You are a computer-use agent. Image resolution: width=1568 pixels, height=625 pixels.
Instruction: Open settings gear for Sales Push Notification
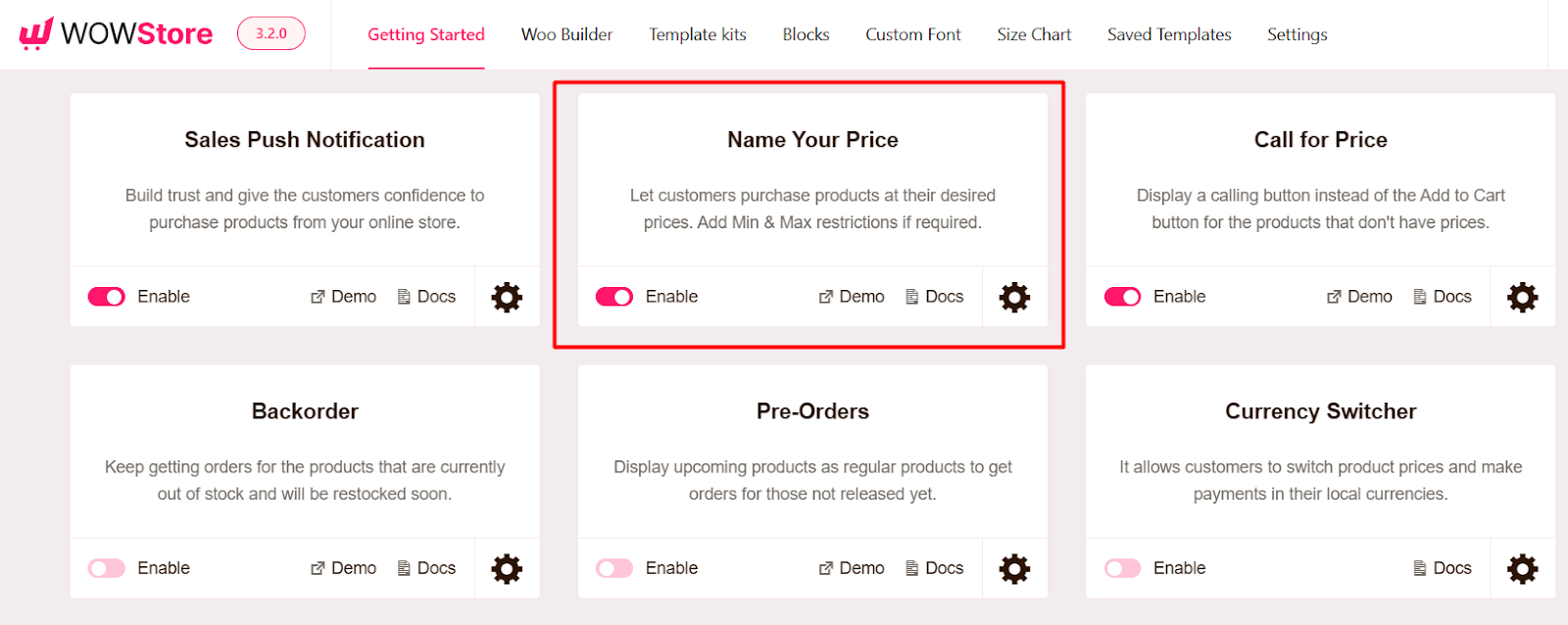[x=506, y=297]
